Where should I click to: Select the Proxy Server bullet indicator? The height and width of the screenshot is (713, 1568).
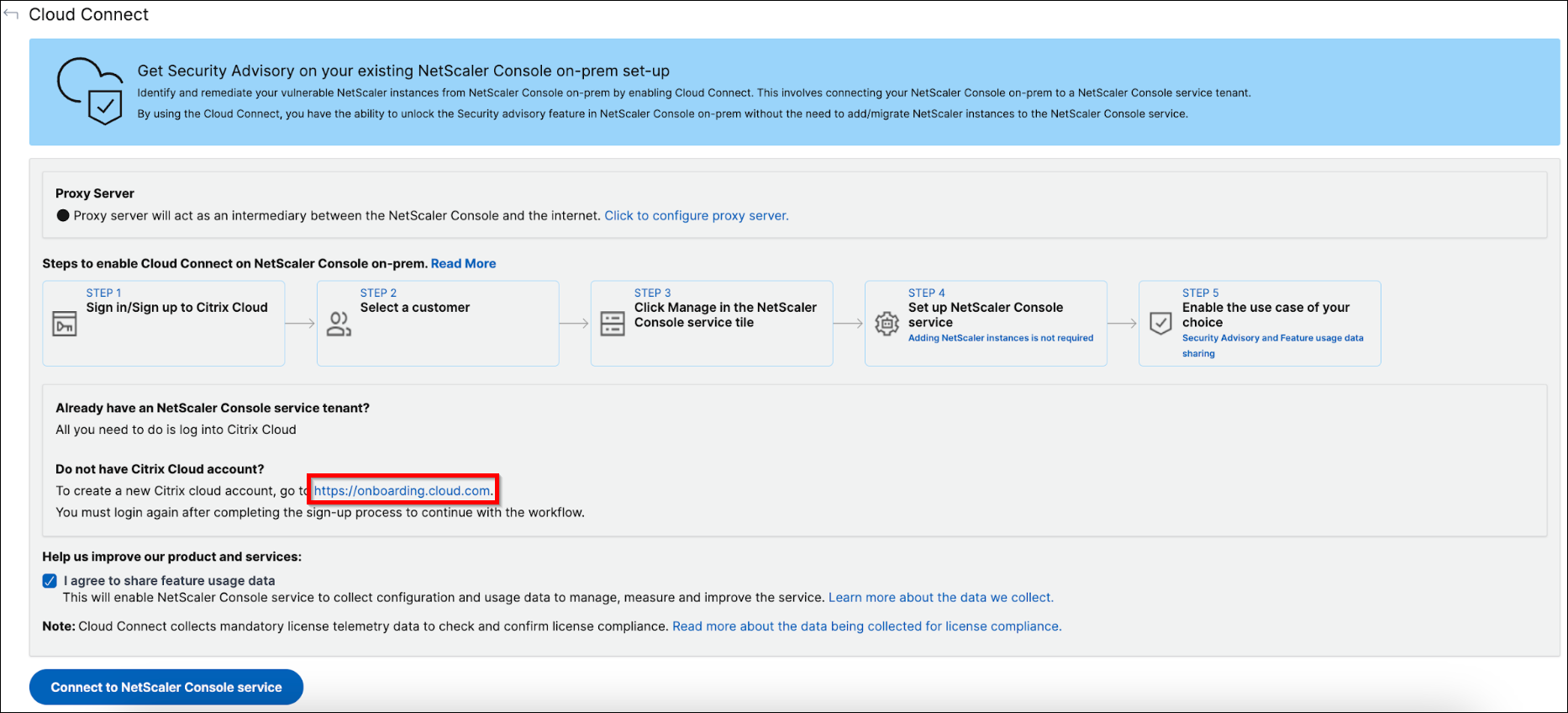click(63, 215)
